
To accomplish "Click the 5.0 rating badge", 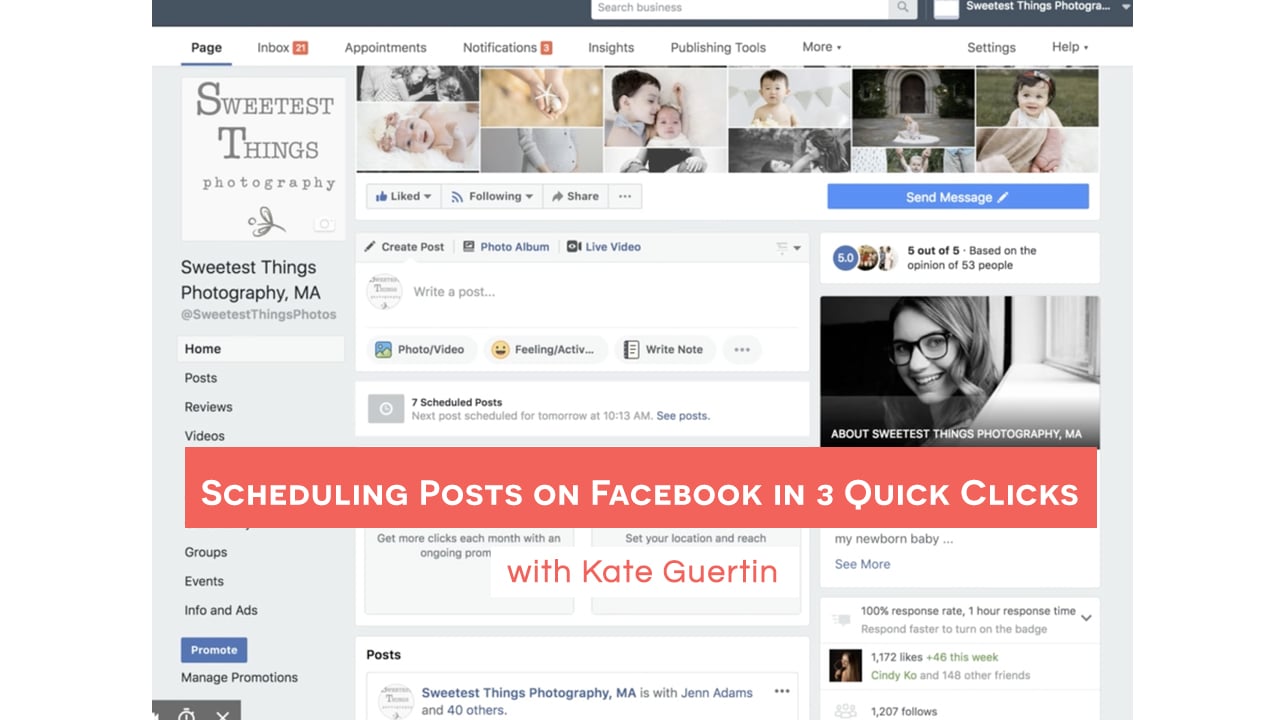I will tap(845, 258).
